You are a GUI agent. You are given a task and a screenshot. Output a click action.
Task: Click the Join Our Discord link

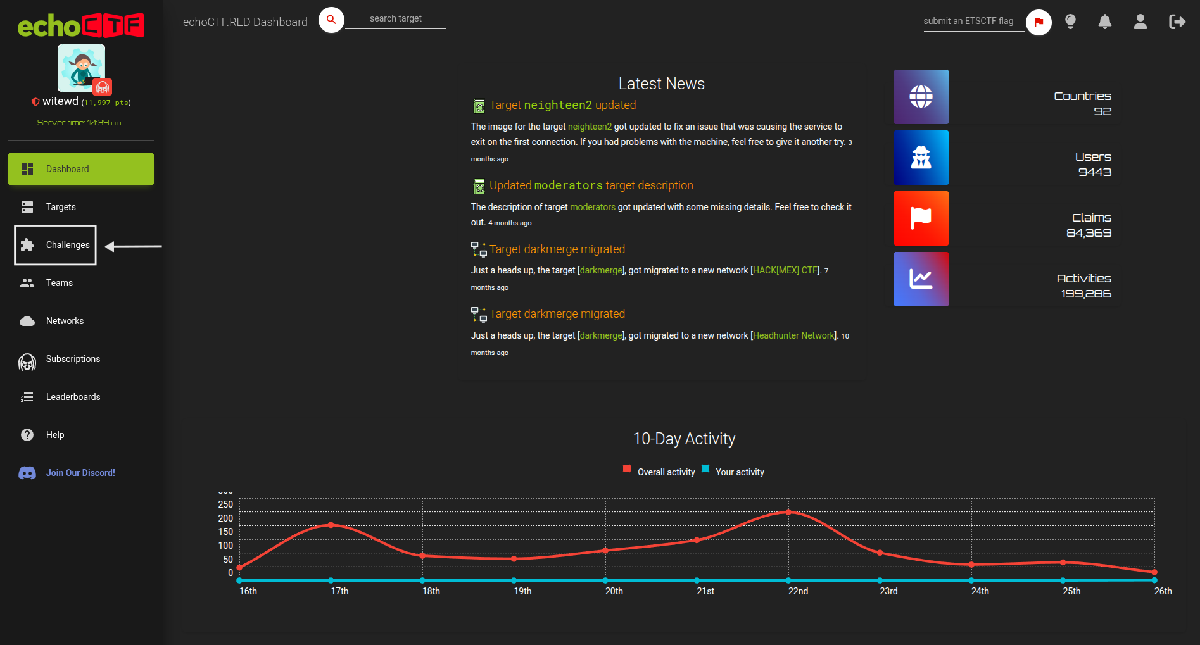(x=80, y=473)
